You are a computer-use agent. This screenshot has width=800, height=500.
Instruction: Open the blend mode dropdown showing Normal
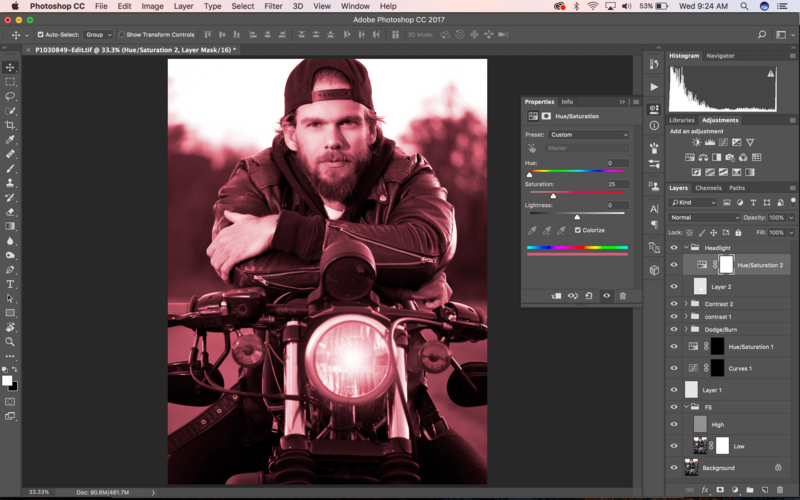point(704,217)
